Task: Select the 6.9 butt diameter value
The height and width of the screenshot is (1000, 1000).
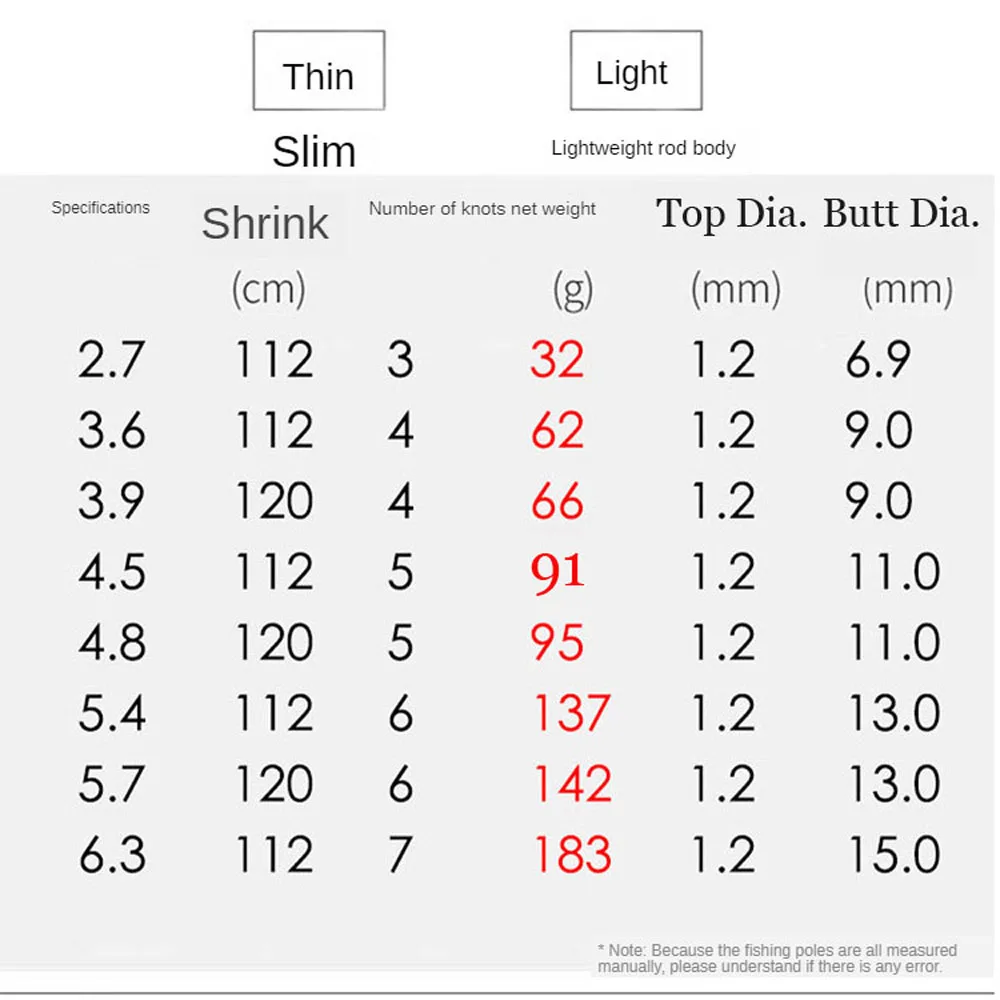Action: point(878,360)
